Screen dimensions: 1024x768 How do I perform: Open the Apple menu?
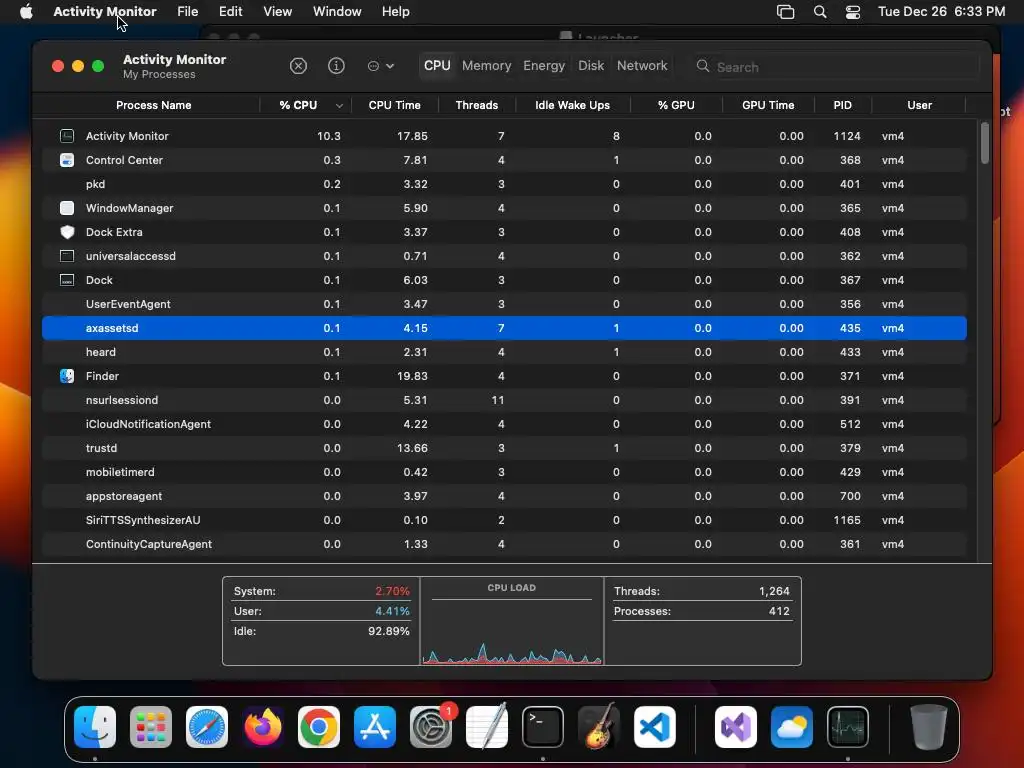pyautogui.click(x=26, y=12)
